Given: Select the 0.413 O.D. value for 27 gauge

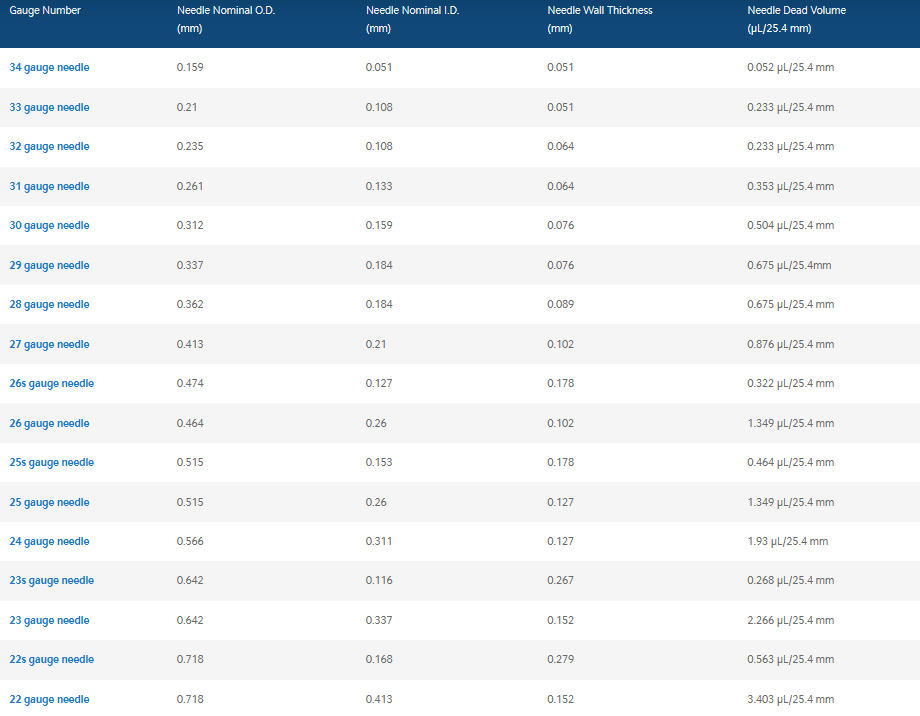Looking at the screenshot, I should (190, 344).
